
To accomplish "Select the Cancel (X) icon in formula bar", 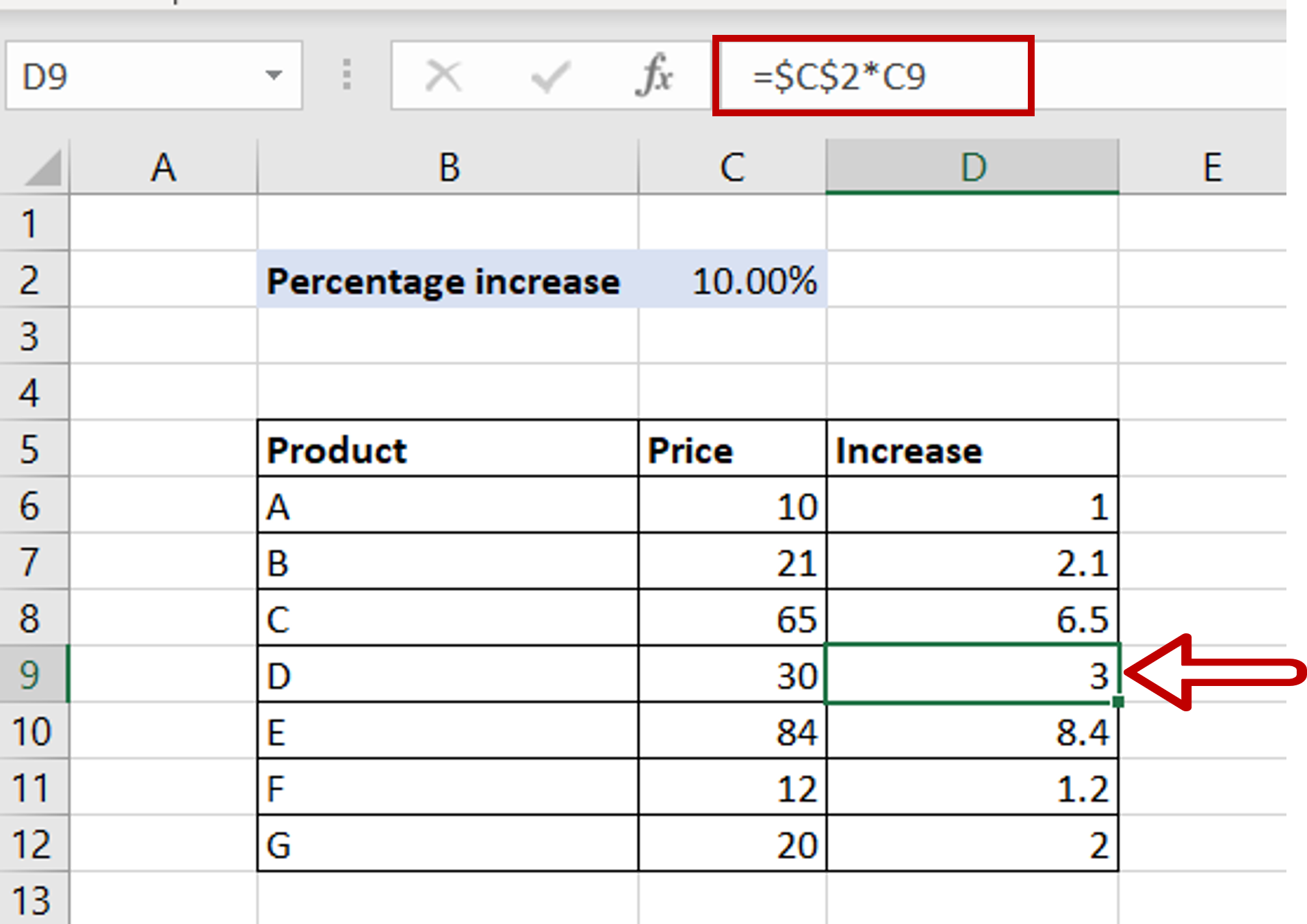I will pyautogui.click(x=441, y=75).
